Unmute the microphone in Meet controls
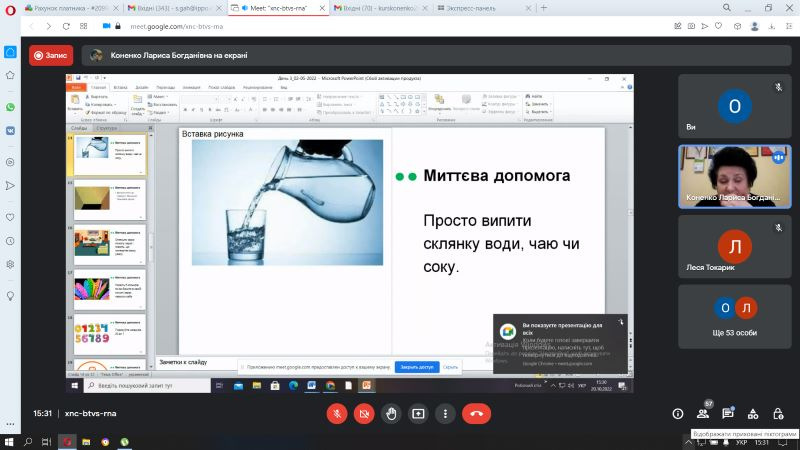800x450 pixels. pyautogui.click(x=337, y=414)
